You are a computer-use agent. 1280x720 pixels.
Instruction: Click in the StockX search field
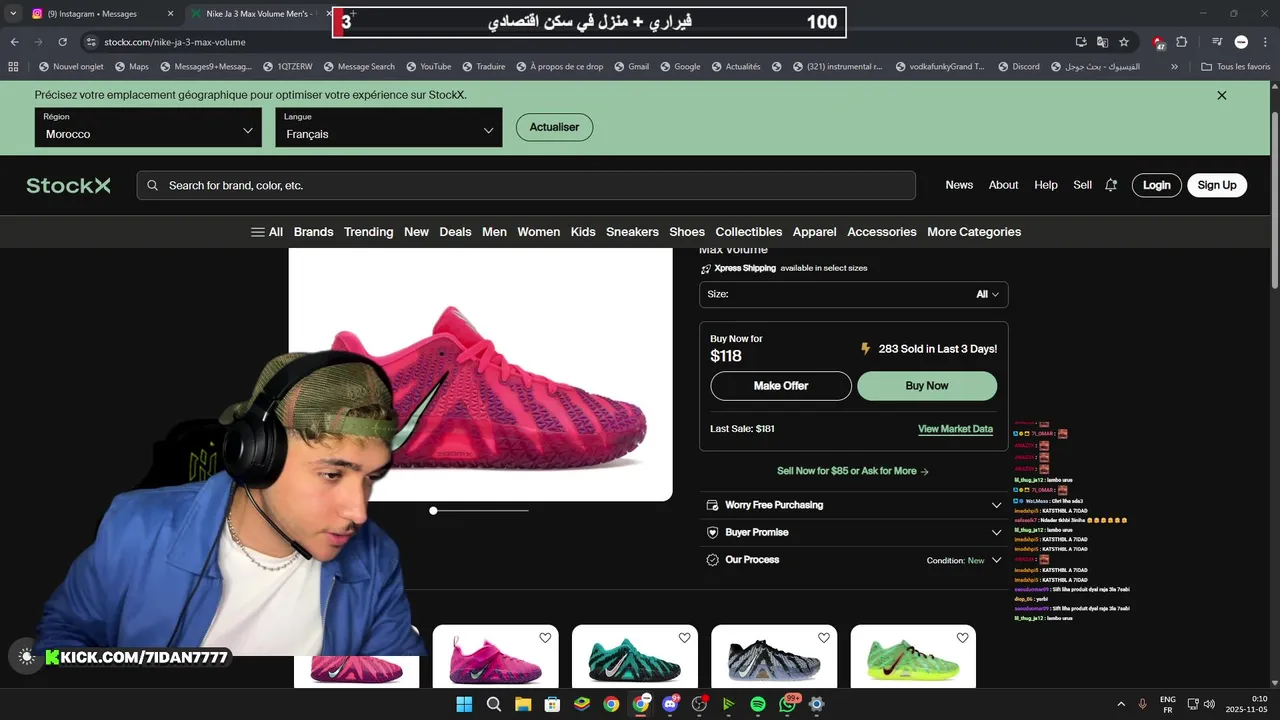[526, 185]
